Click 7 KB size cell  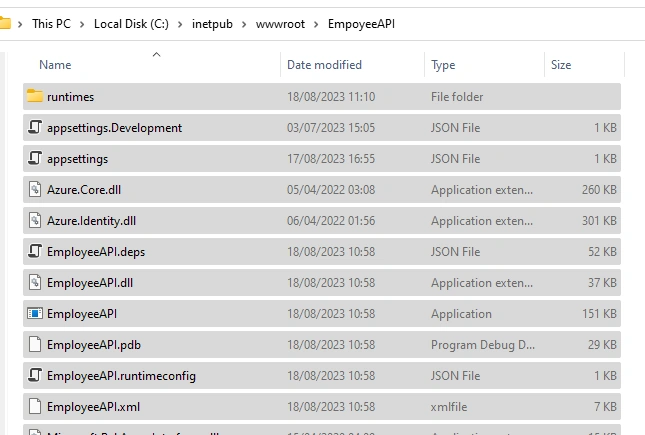coord(605,407)
